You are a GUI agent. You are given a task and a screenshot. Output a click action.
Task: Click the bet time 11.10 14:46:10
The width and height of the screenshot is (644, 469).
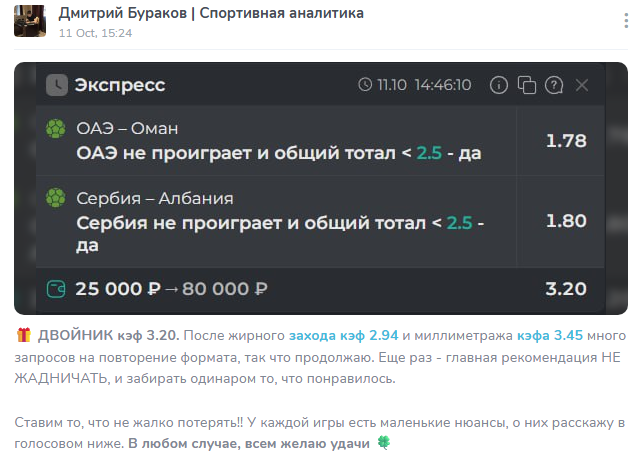pyautogui.click(x=424, y=85)
